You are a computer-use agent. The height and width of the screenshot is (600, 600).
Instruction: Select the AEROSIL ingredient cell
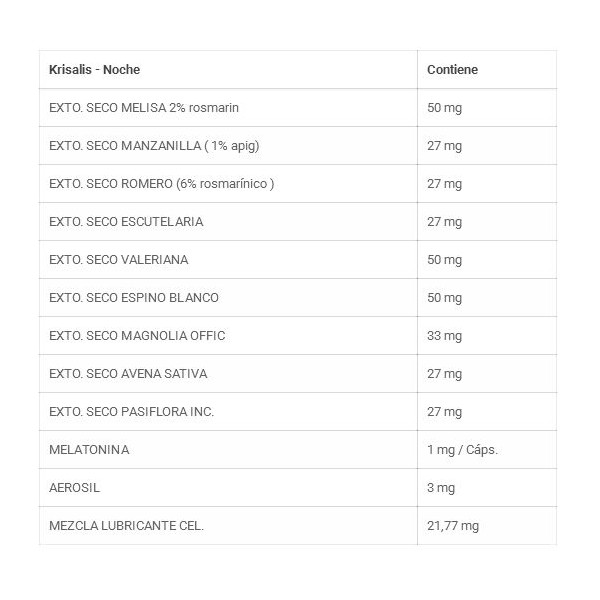[75, 487]
